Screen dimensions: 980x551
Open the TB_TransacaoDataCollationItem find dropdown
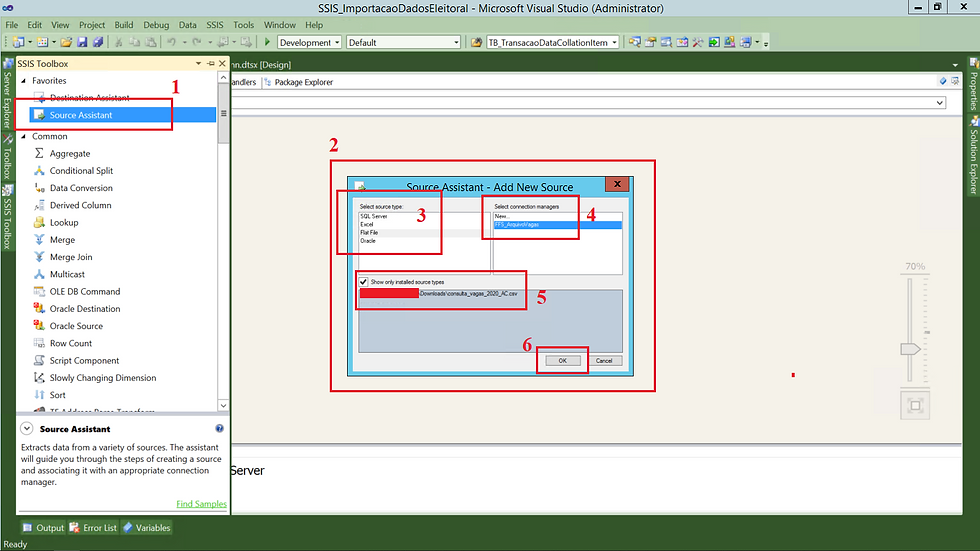click(x=614, y=42)
